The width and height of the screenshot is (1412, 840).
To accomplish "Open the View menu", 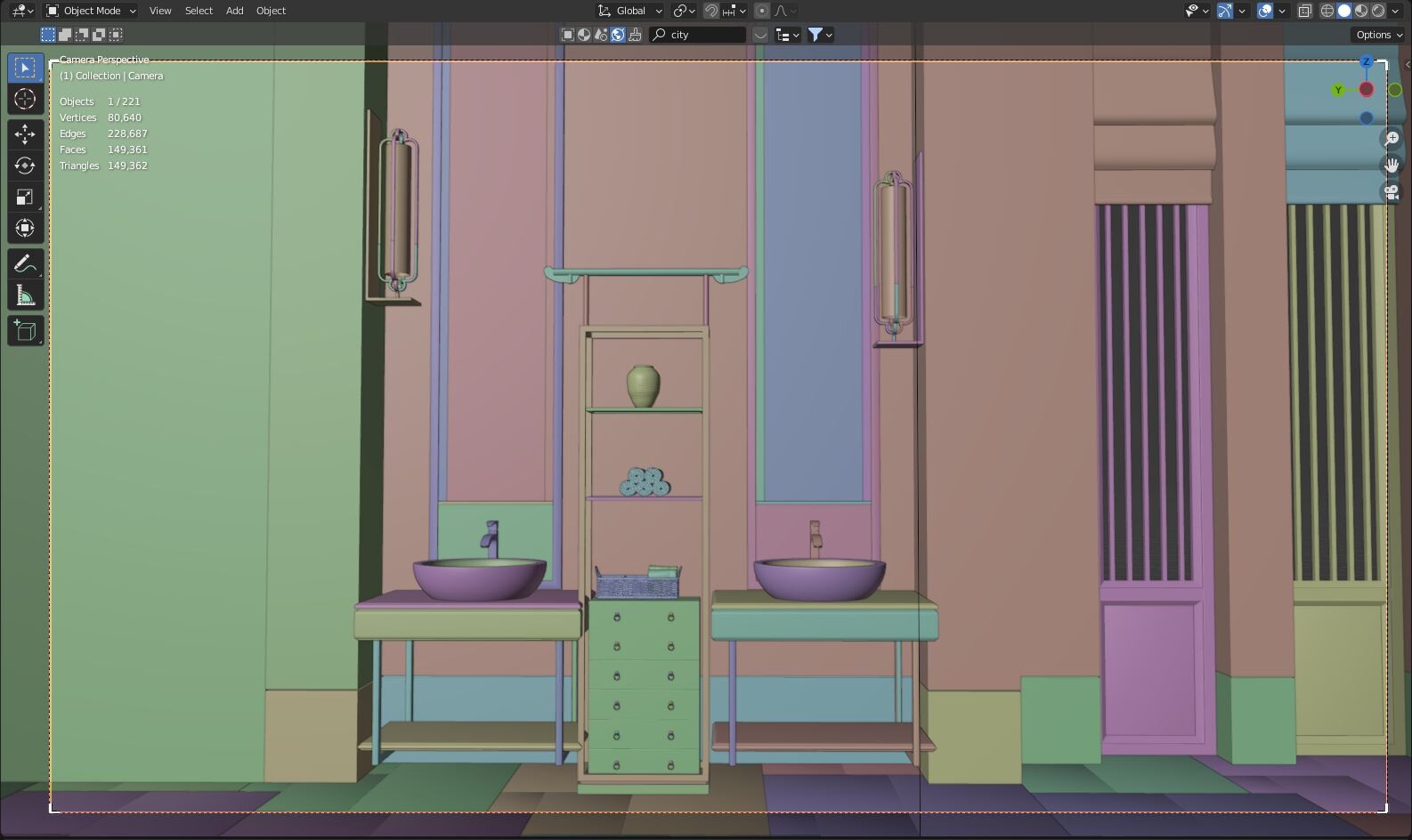I will point(160,11).
